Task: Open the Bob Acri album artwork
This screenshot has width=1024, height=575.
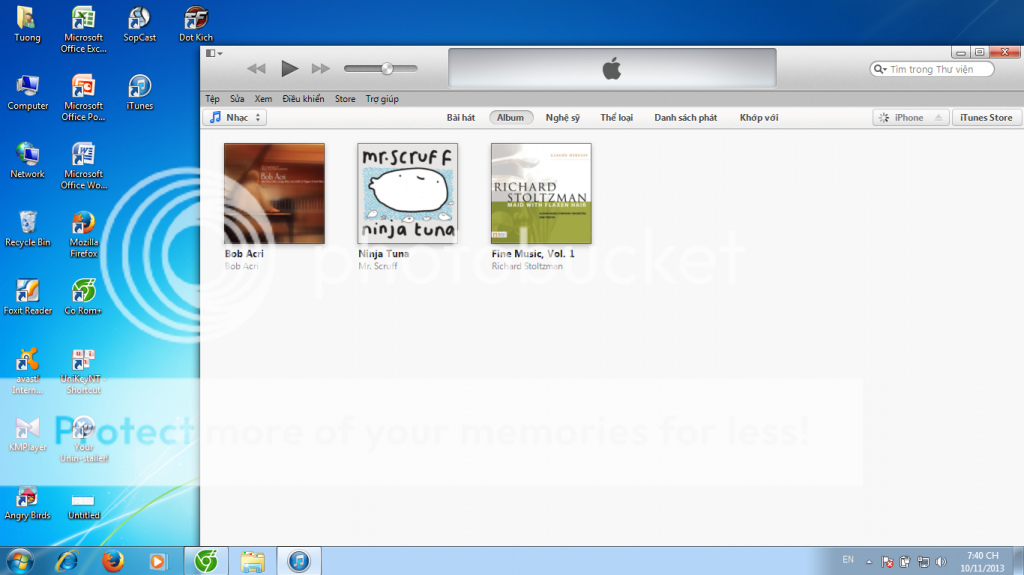Action: [274, 193]
